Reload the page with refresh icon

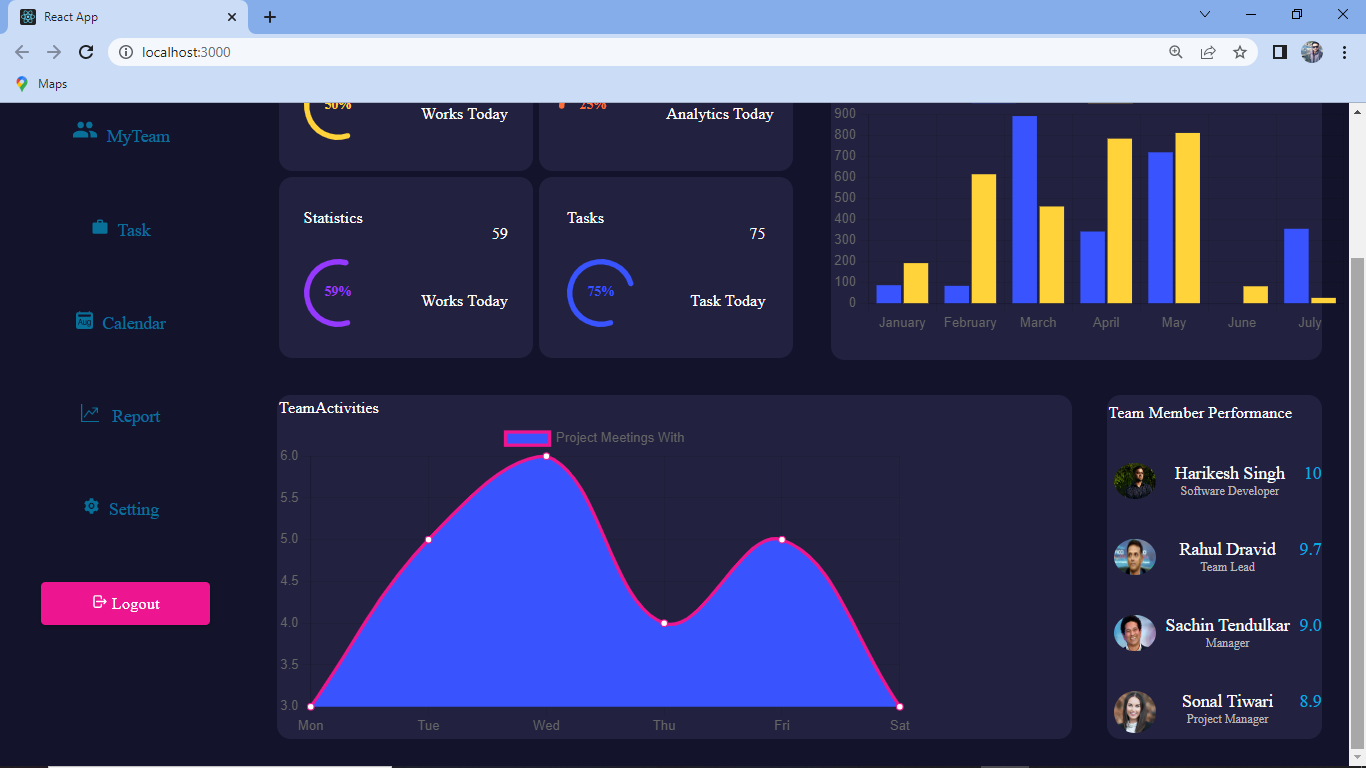(86, 52)
